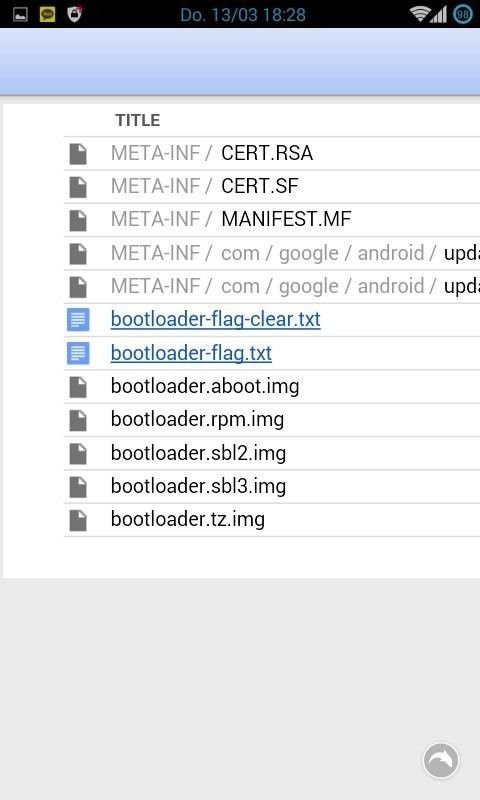This screenshot has width=480, height=800.
Task: Click the file icon beside CERT.RSA
Action: pyautogui.click(x=78, y=154)
